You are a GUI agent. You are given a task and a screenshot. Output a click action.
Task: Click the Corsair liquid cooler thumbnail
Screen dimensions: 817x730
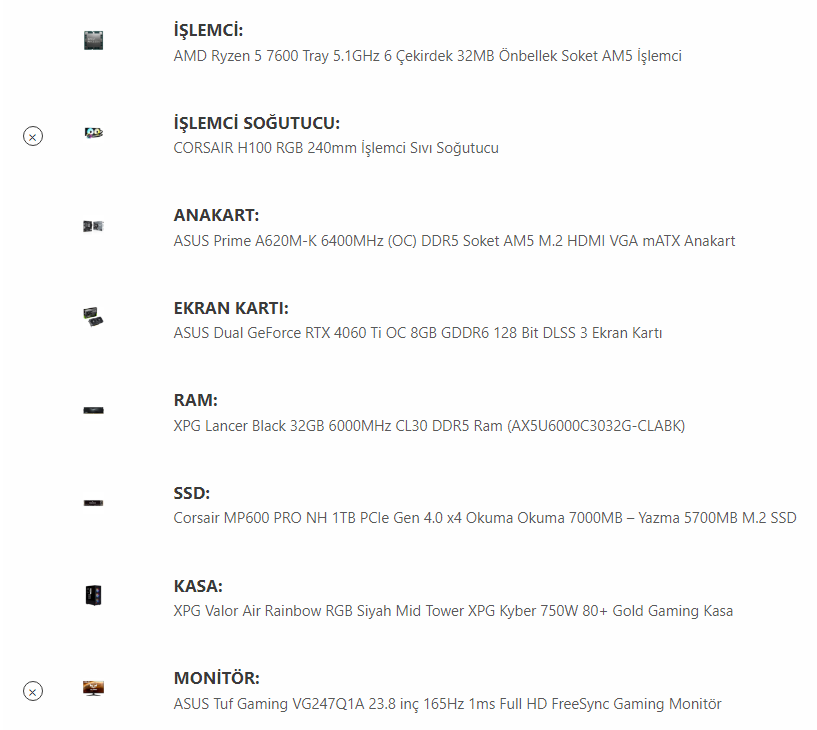coord(94,133)
